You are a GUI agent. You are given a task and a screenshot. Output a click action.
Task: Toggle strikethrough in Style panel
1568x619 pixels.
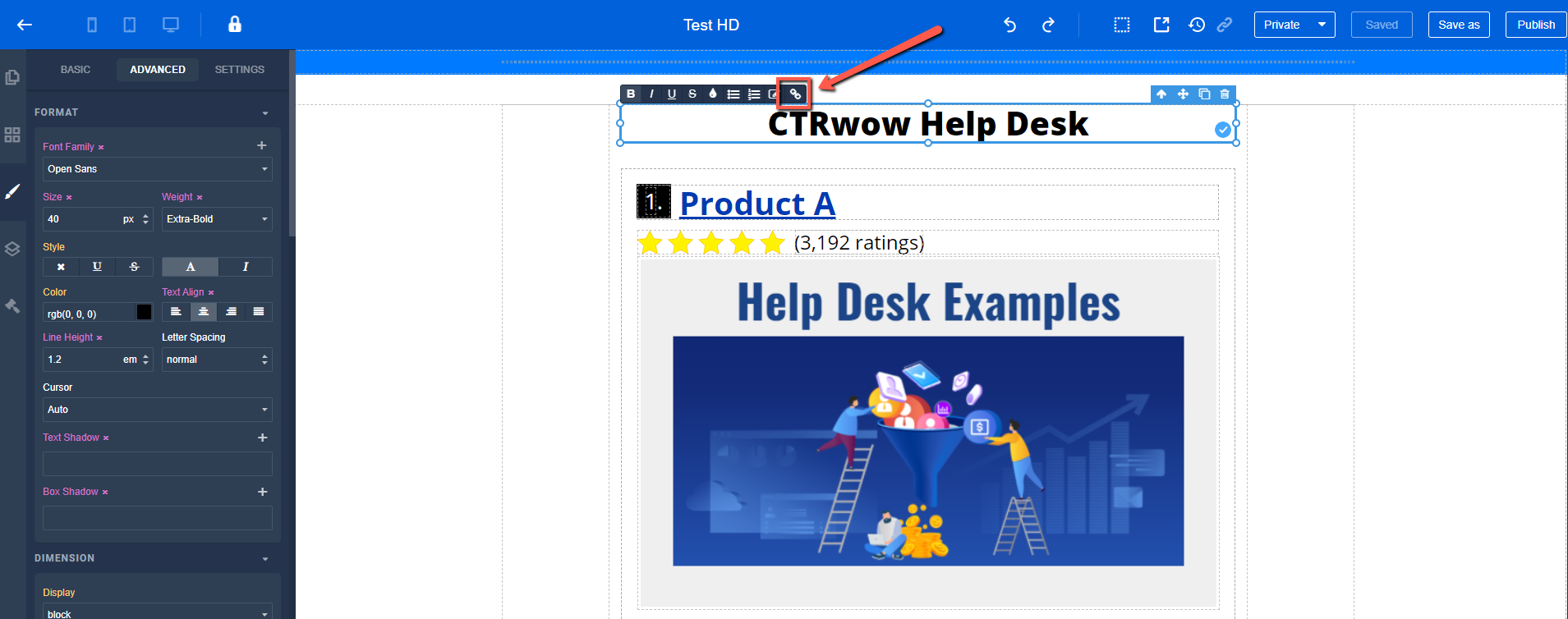135,267
